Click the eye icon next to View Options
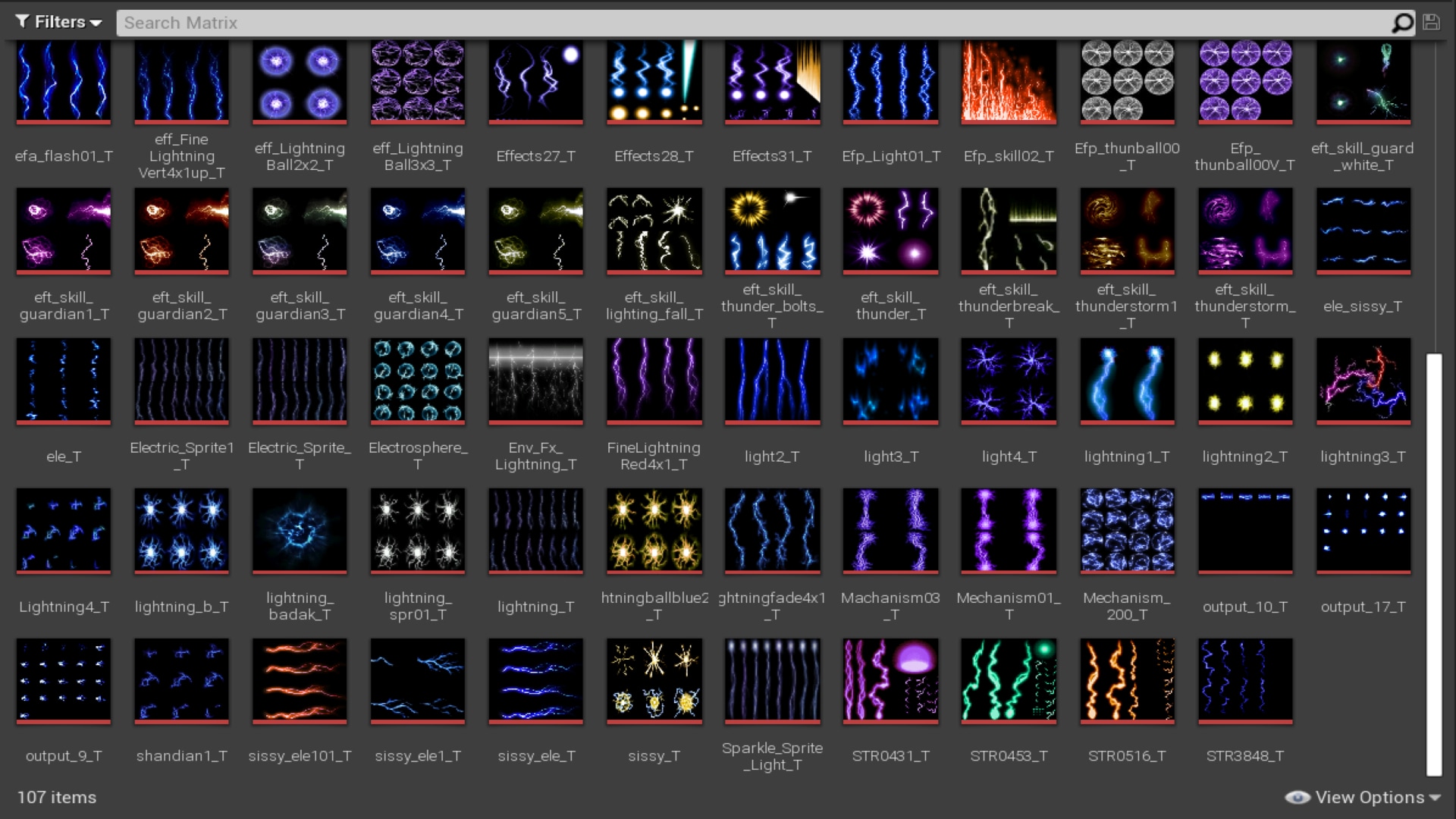The image size is (1456, 819). (x=1298, y=797)
